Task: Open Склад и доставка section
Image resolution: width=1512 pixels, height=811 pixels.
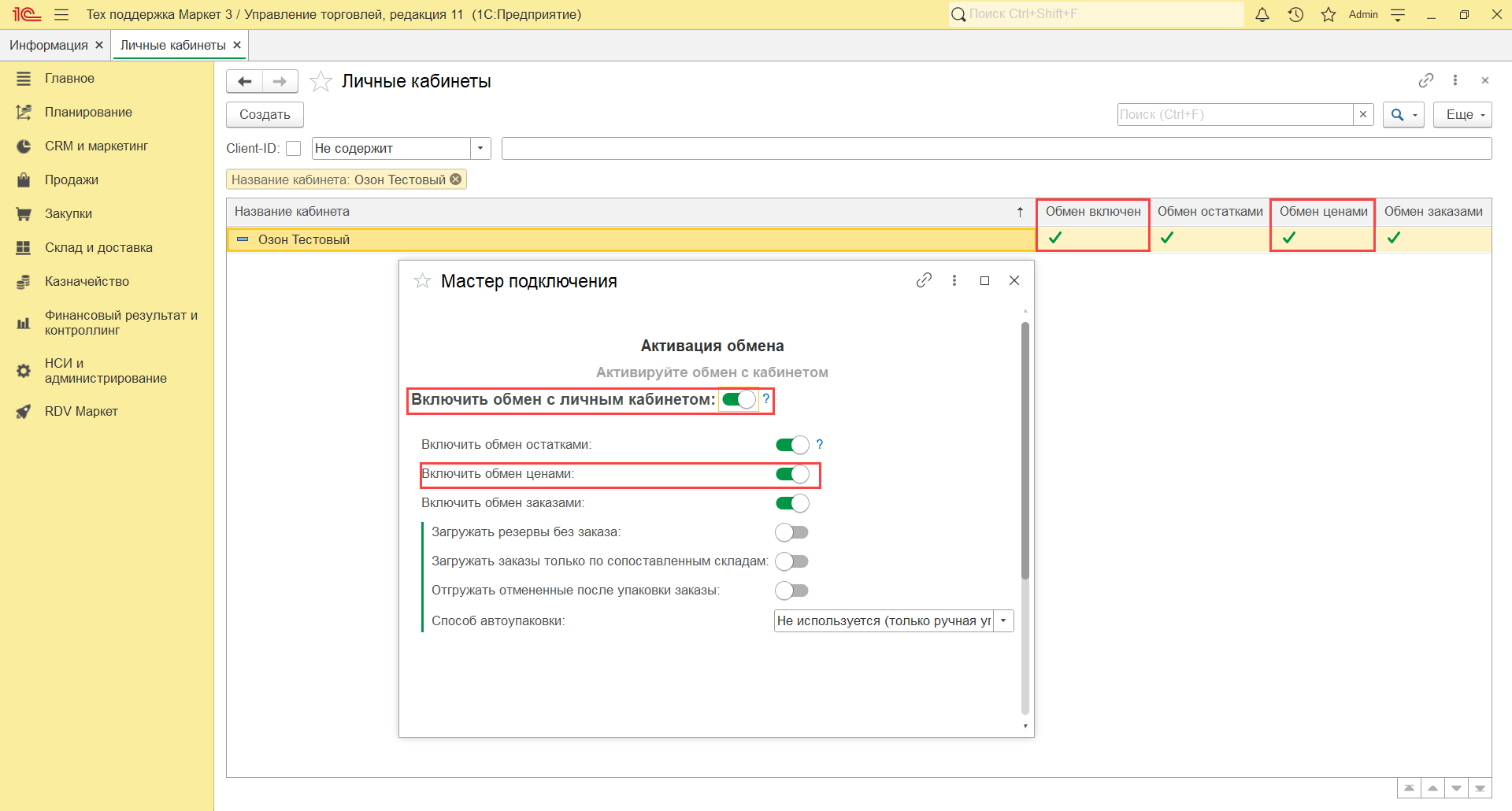Action: 98,247
